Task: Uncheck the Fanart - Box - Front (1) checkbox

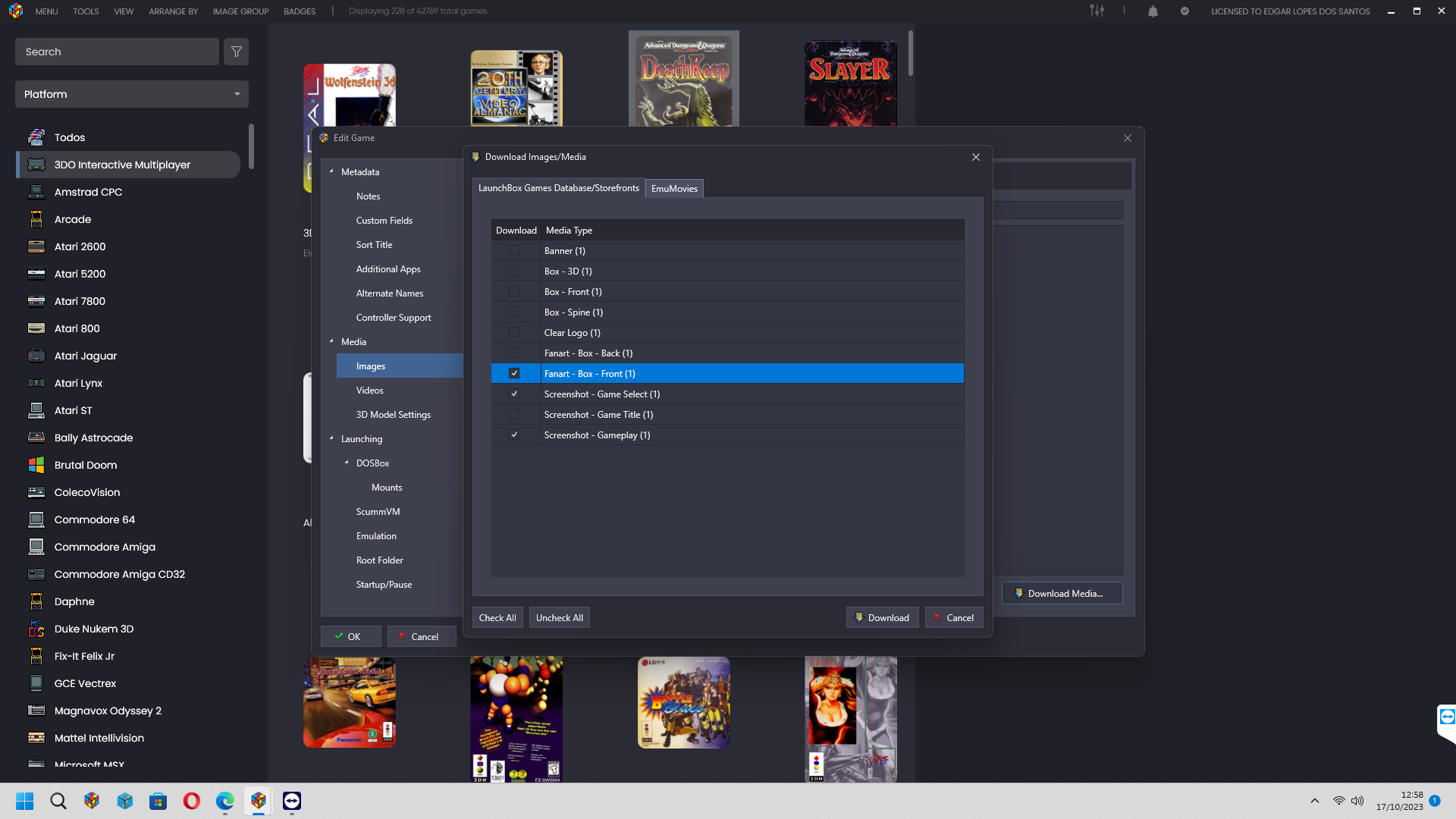Action: (x=514, y=373)
